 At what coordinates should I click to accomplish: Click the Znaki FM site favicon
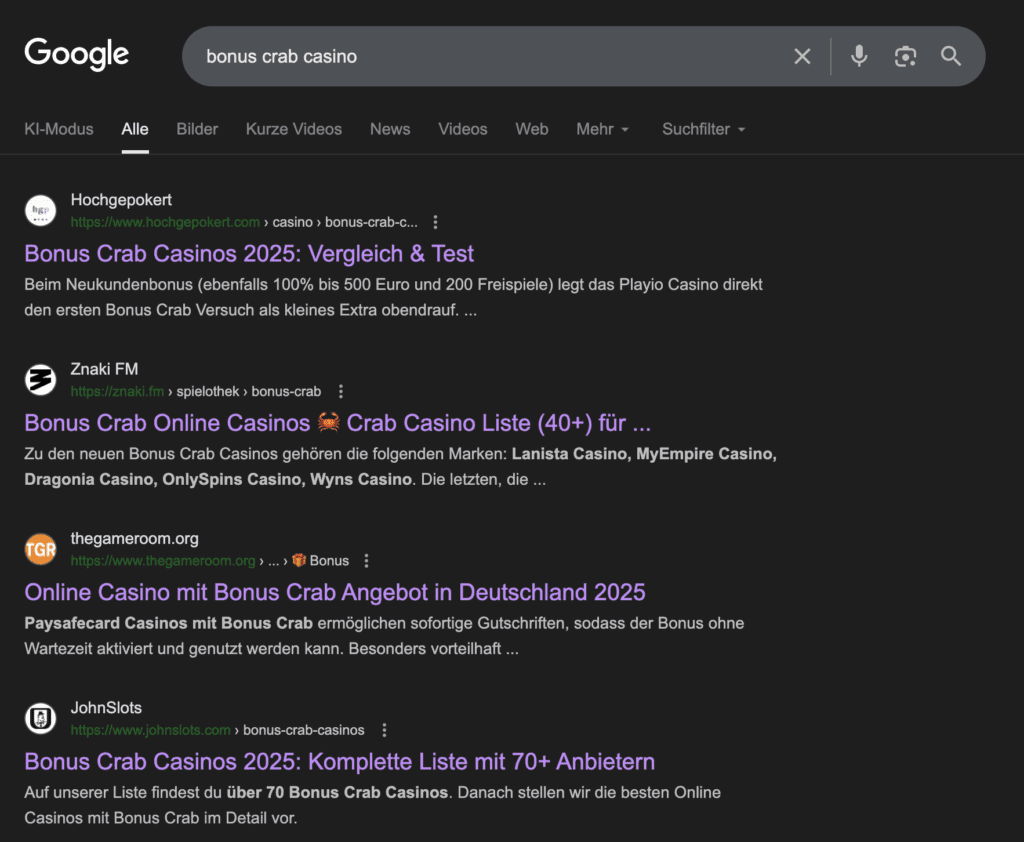pyautogui.click(x=40, y=380)
